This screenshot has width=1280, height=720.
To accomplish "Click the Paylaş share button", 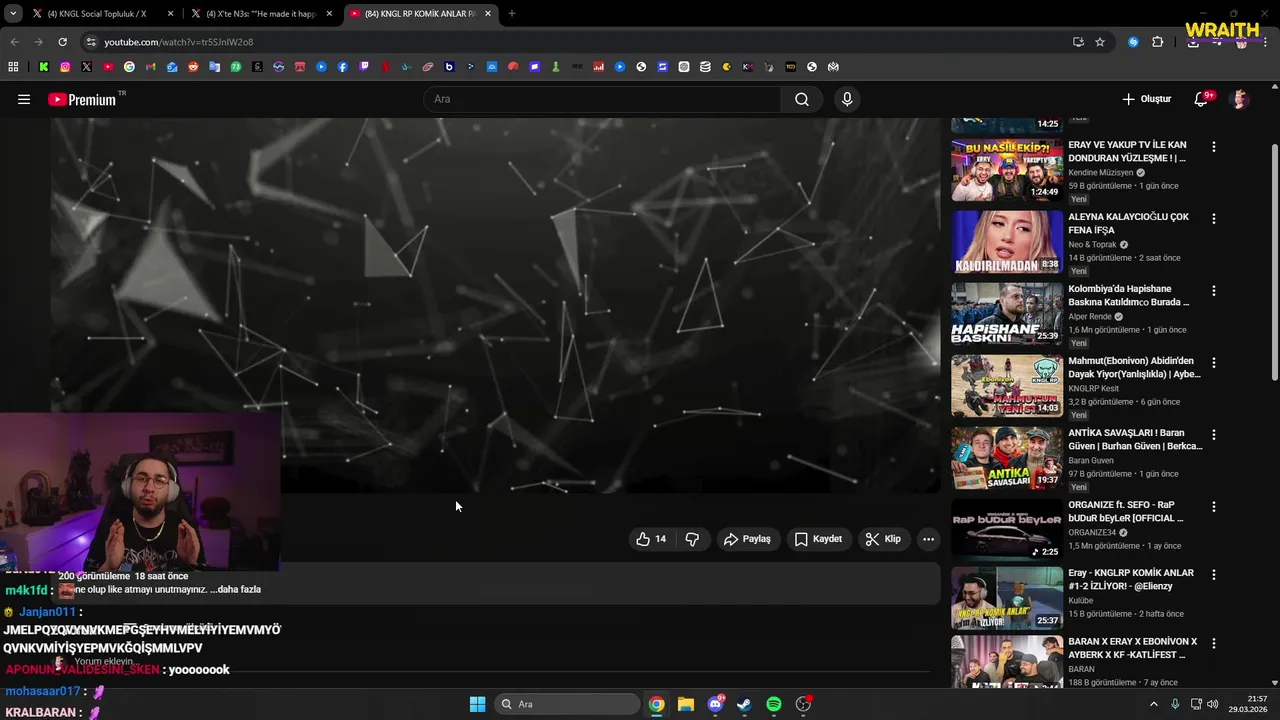I will click(x=747, y=539).
